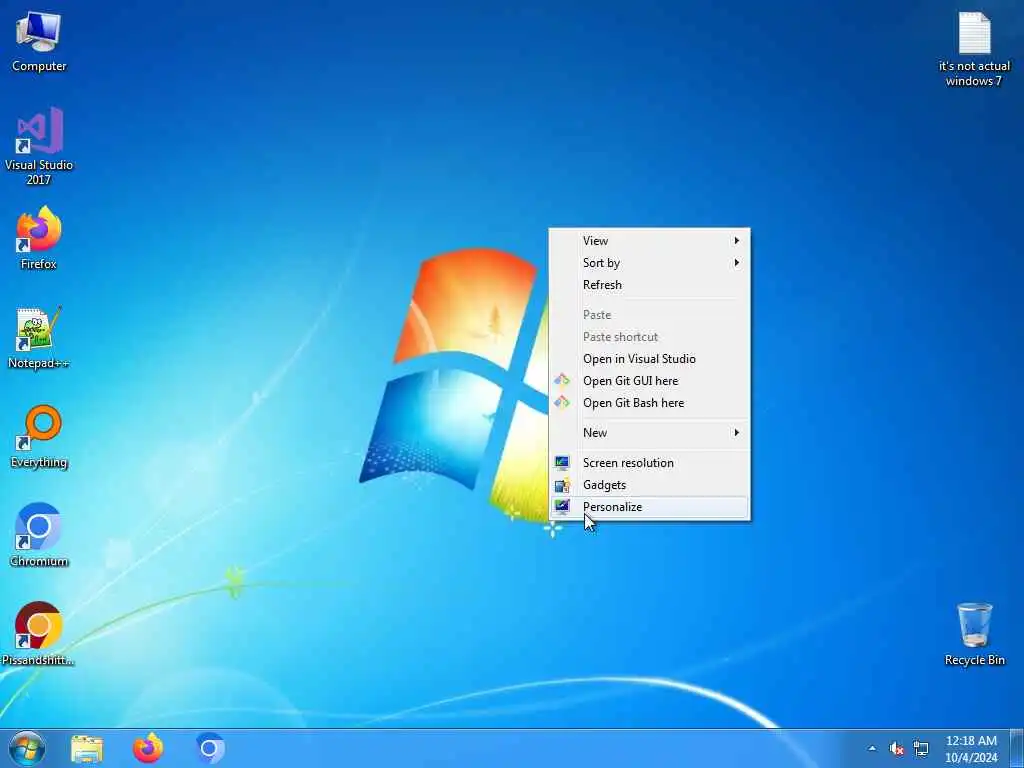Click the Show desktop strip by the clock
1024x768 pixels.
coord(1017,748)
